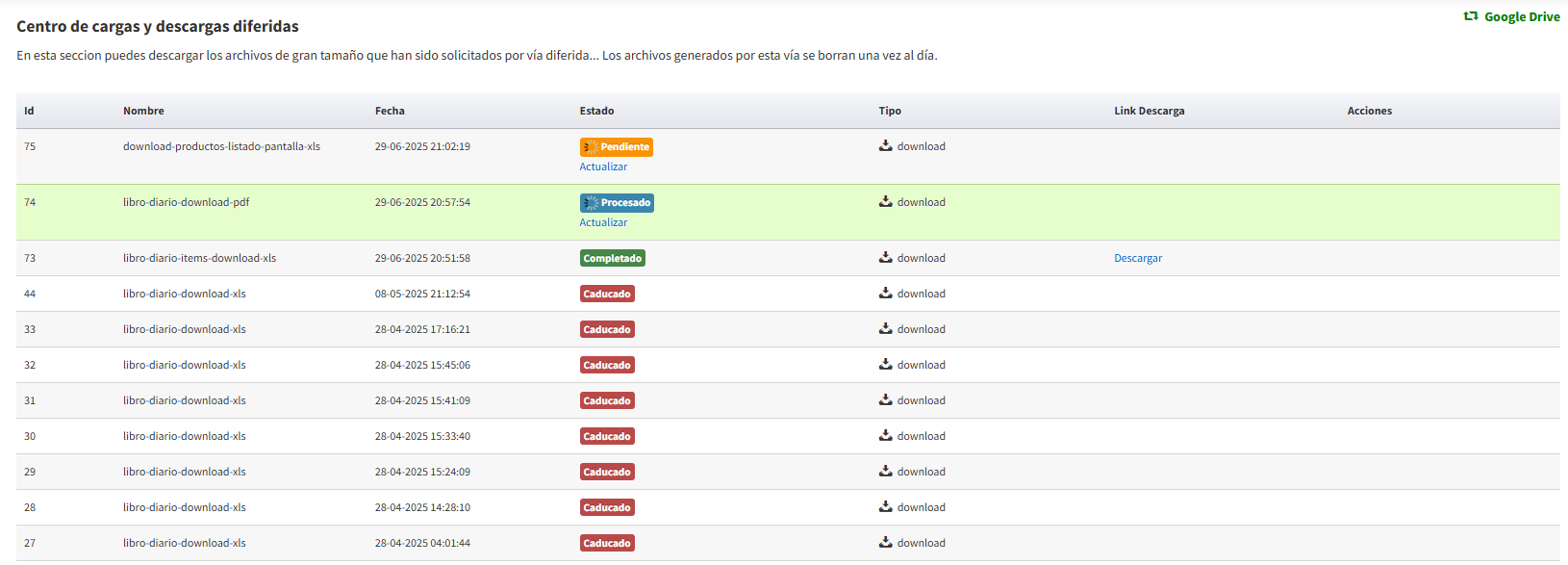Image resolution: width=1568 pixels, height=565 pixels.
Task: Click download icon for libro-diario-download-pdf row
Action: (885, 202)
